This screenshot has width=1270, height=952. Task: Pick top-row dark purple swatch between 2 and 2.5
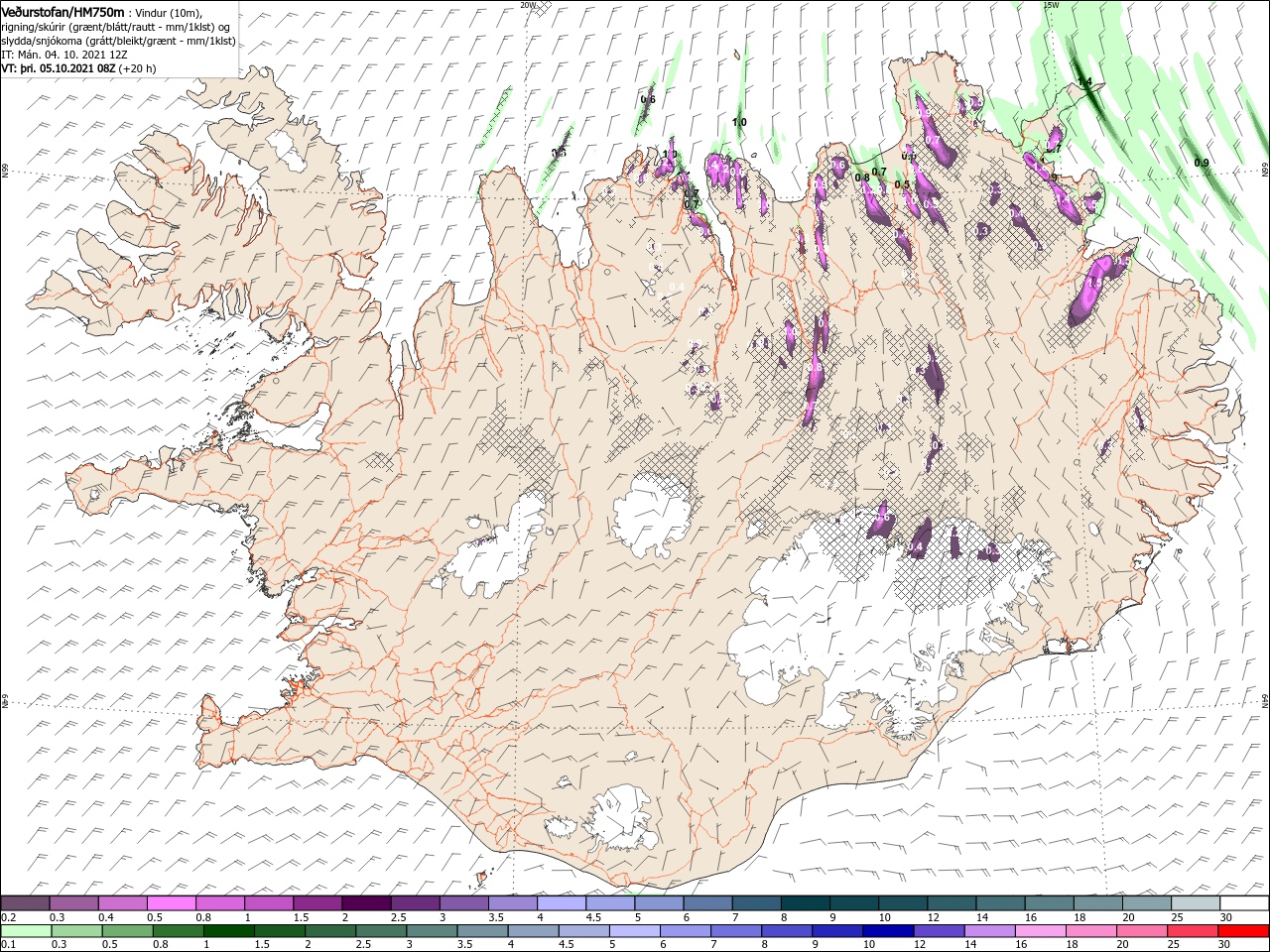(x=365, y=903)
